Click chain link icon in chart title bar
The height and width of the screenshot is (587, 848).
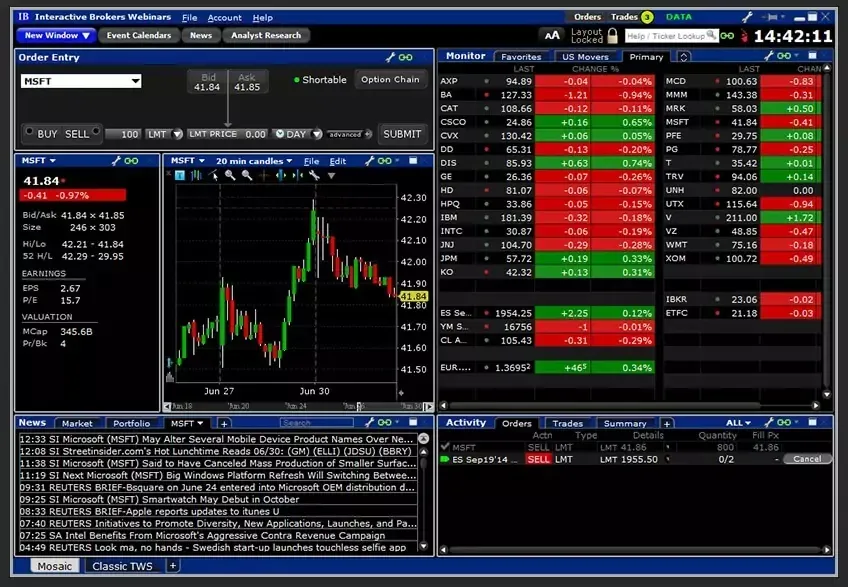click(x=385, y=161)
